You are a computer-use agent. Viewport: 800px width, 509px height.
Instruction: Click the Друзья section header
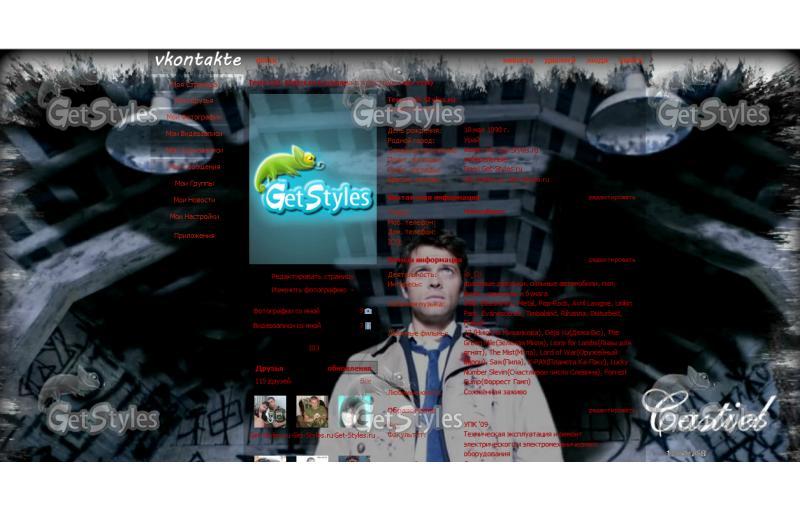coord(269,368)
